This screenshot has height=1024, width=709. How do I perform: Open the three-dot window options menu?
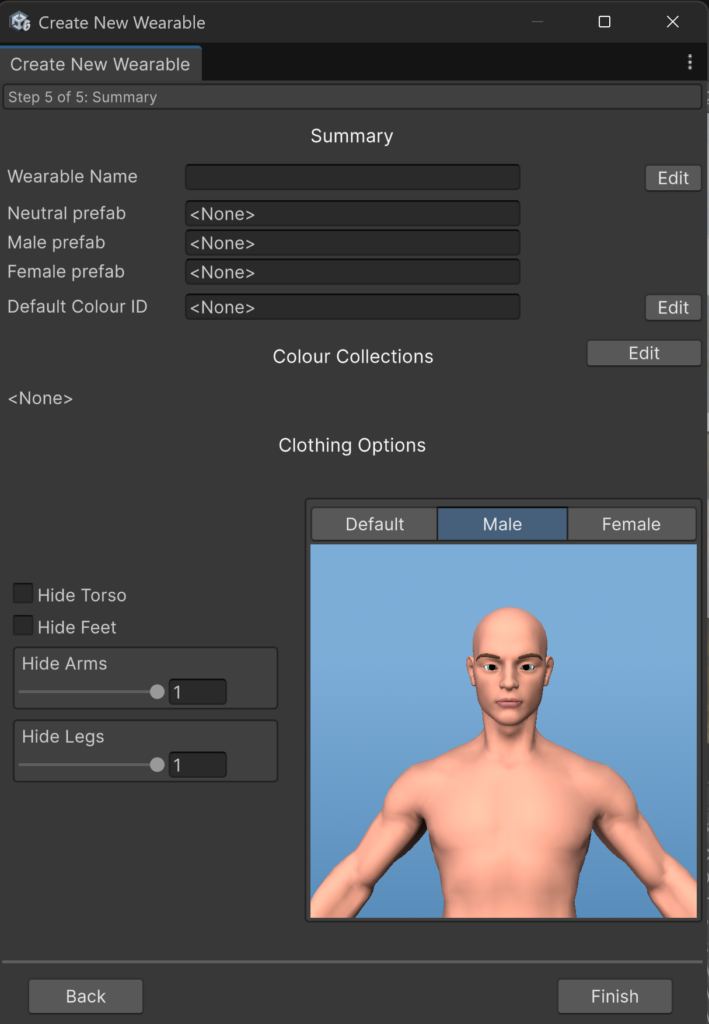tap(689, 63)
